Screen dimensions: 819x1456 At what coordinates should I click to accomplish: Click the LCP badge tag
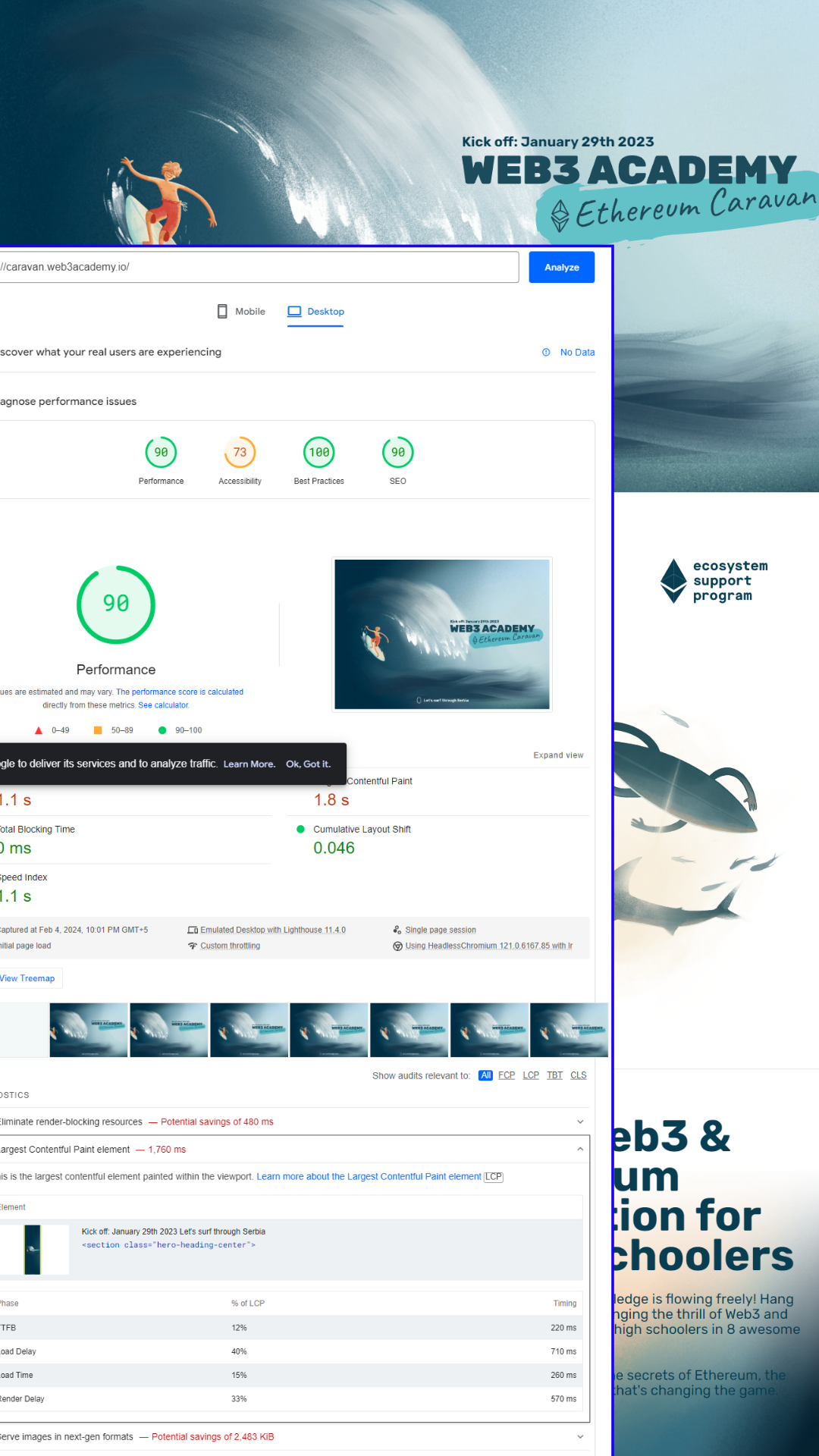click(494, 1177)
